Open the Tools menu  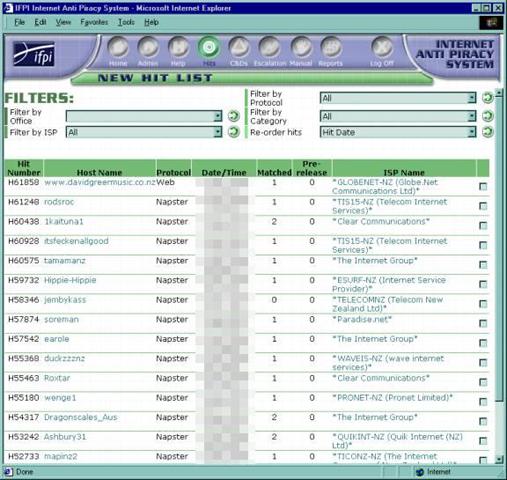(126, 22)
